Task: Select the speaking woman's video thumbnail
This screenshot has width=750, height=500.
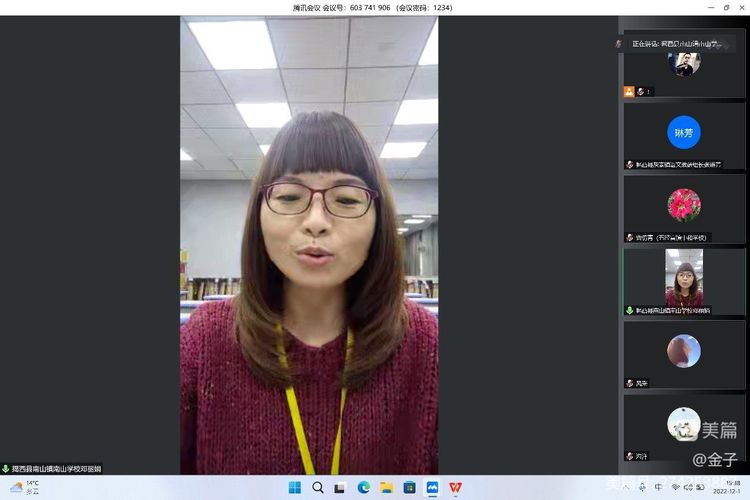Action: coord(684,282)
